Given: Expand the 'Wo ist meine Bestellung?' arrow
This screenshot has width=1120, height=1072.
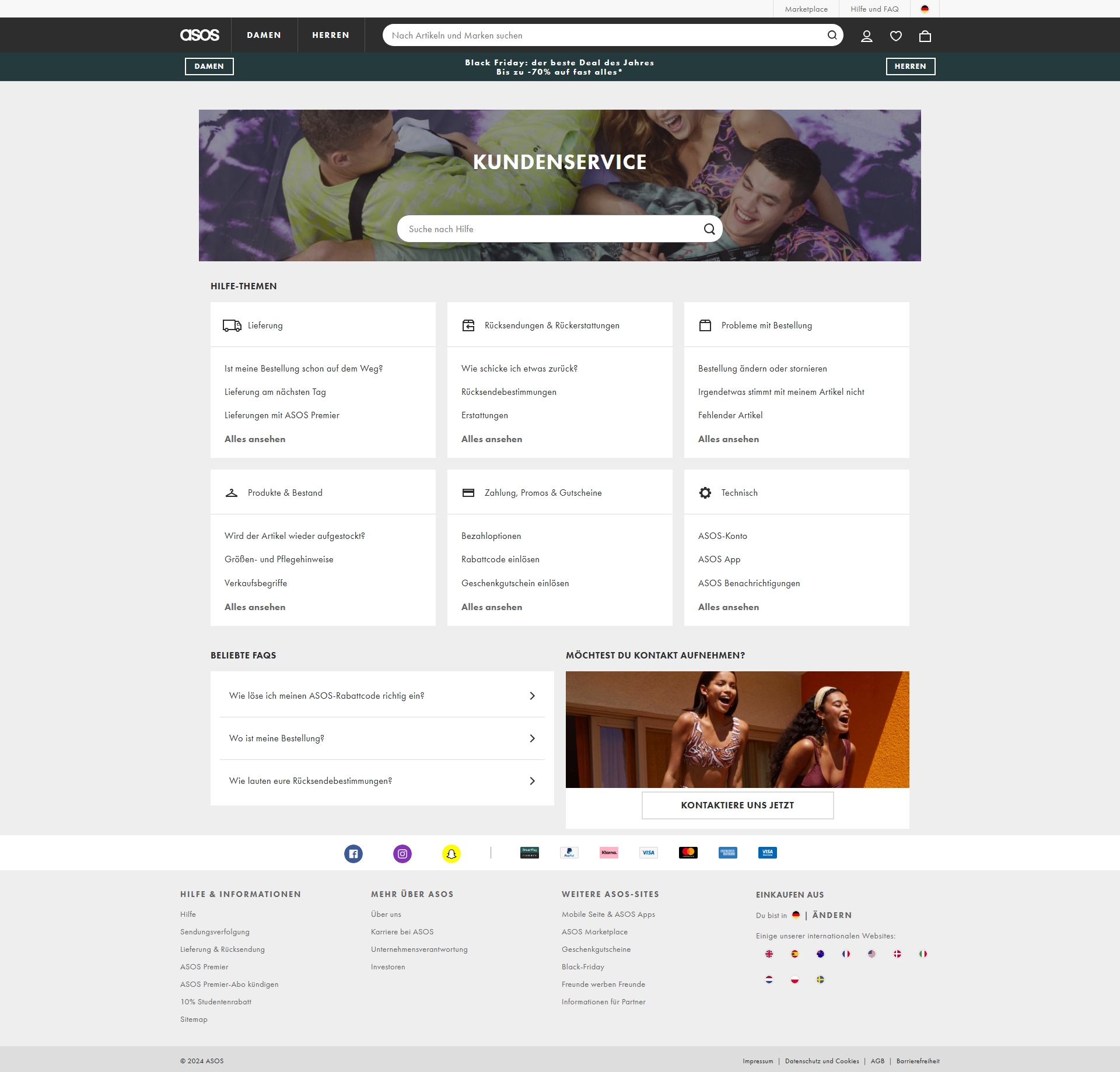Looking at the screenshot, I should coord(532,738).
